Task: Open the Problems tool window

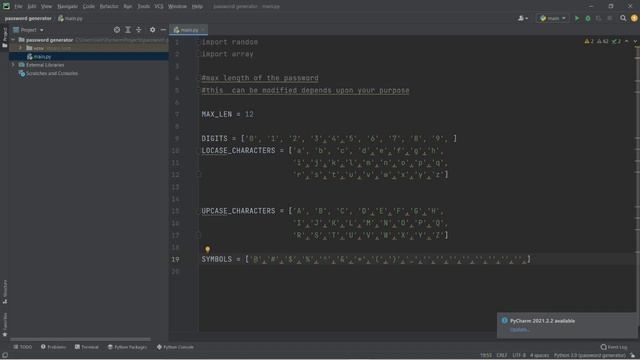Action: (53, 347)
